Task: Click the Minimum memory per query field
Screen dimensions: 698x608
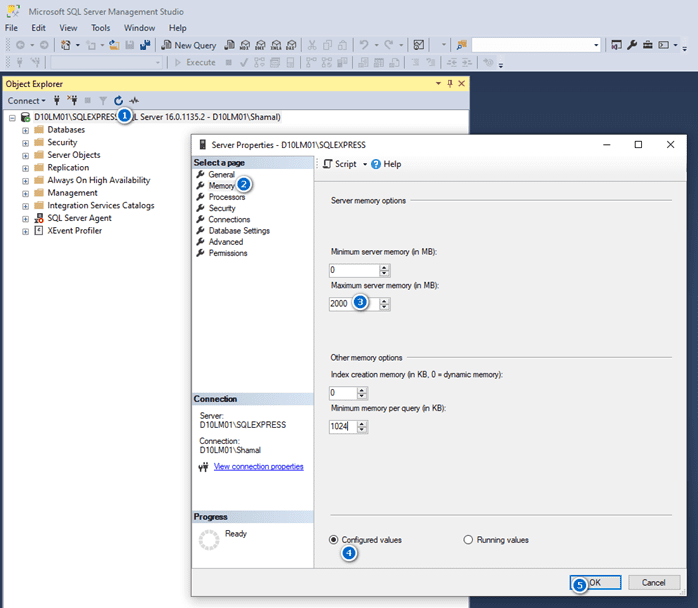Action: pos(343,426)
